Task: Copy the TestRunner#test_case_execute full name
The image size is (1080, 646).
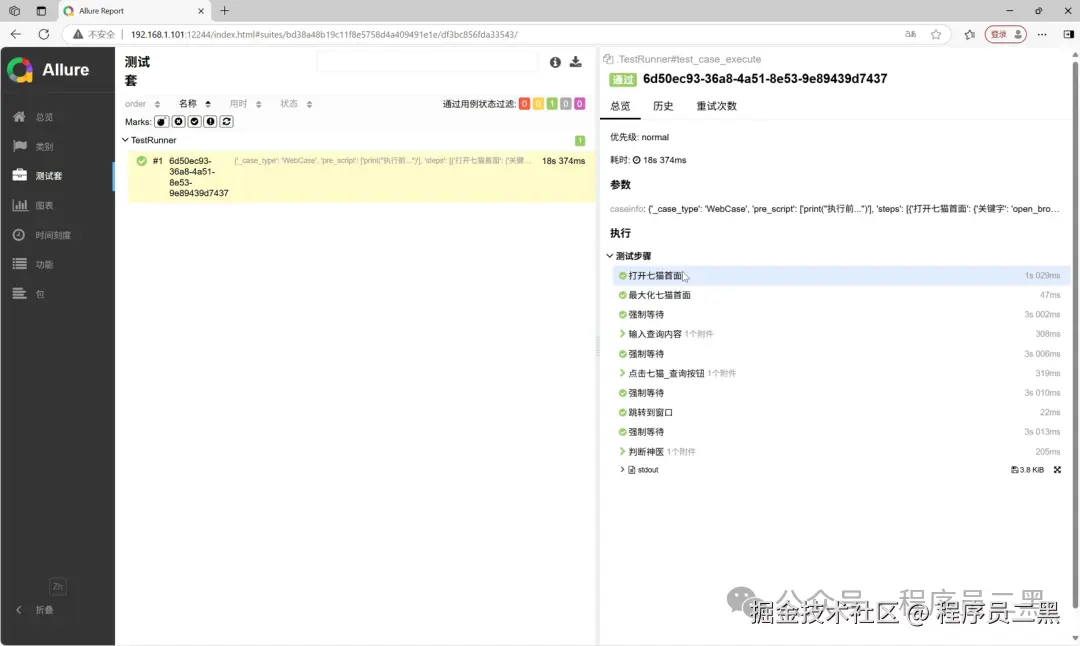Action: coord(608,59)
